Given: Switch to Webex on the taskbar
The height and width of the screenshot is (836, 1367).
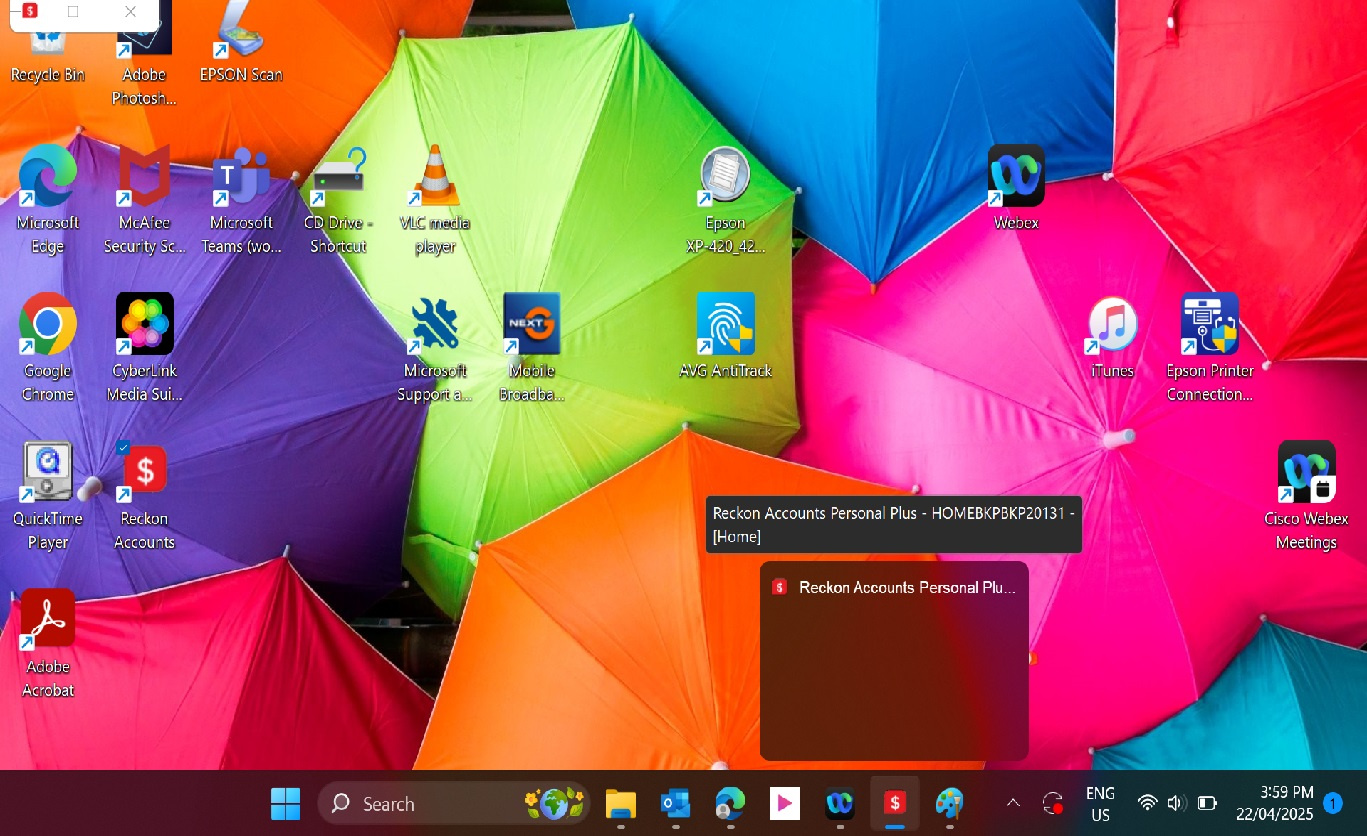Looking at the screenshot, I should [839, 803].
